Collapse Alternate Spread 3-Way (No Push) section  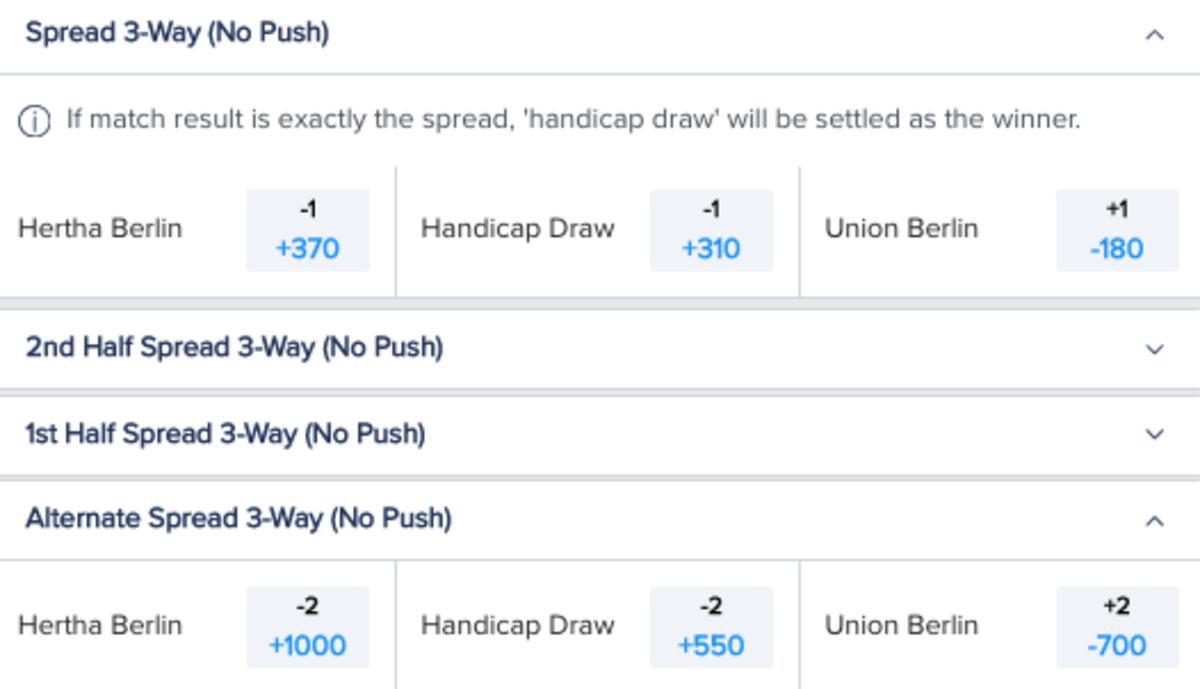(x=1155, y=520)
